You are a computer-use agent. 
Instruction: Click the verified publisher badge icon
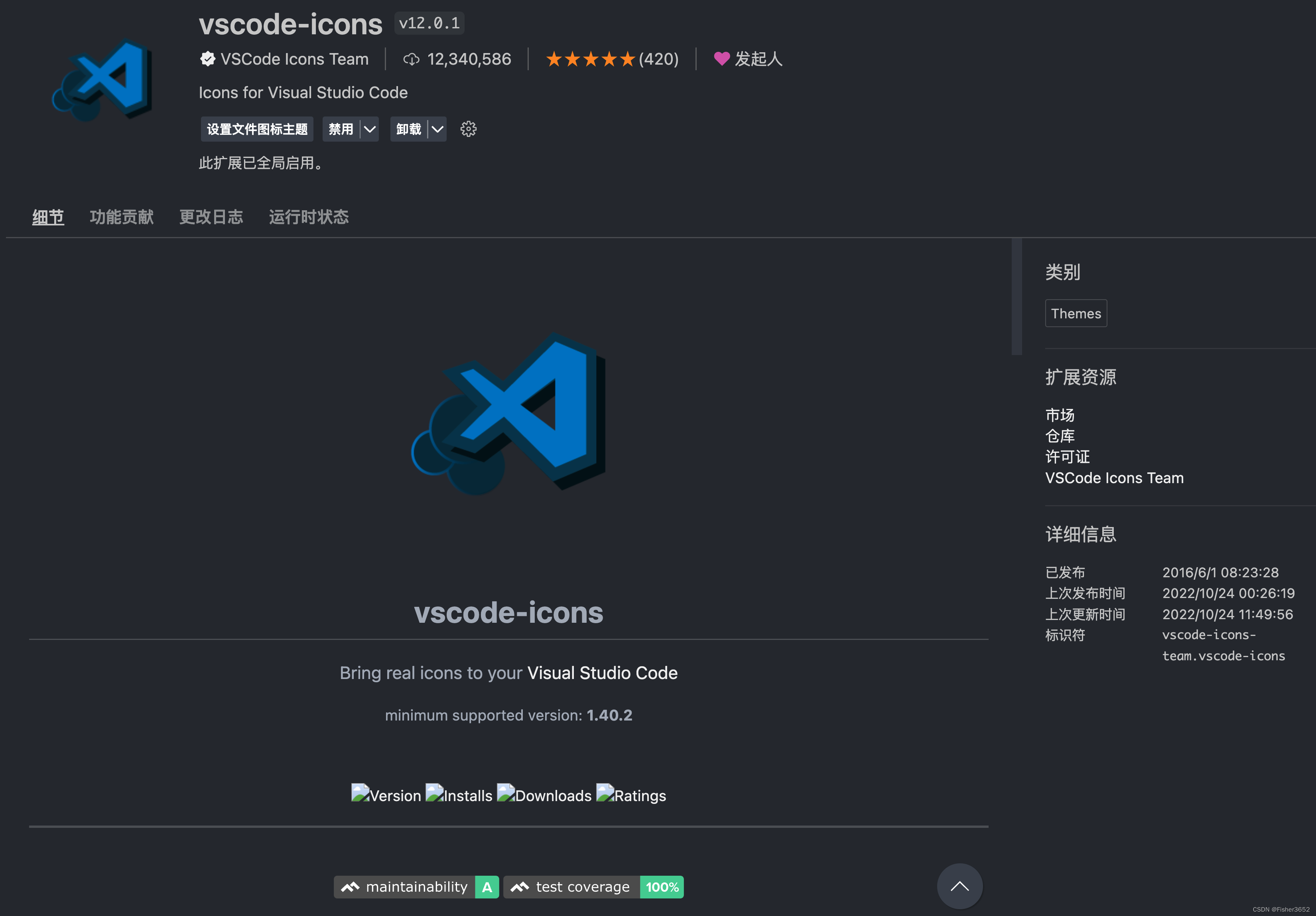(x=207, y=59)
